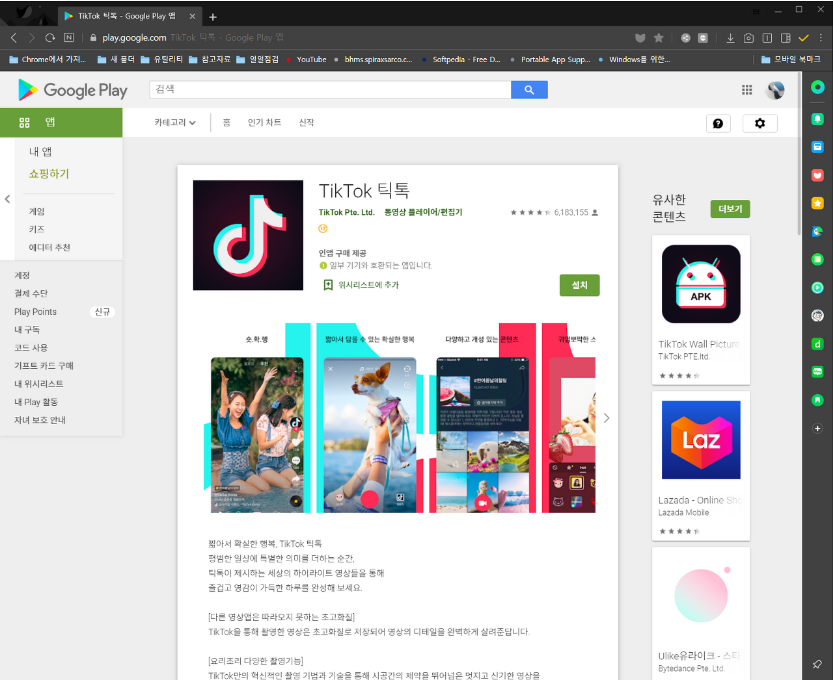Open the TikTok Wall Picture app card
833x681 pixels.
point(701,310)
